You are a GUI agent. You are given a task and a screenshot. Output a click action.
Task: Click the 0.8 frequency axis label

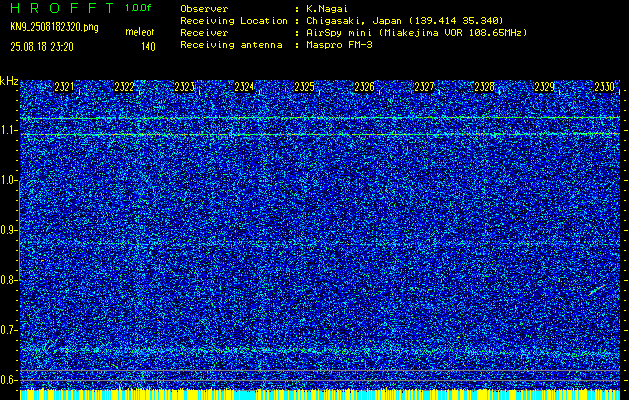pyautogui.click(x=8, y=280)
